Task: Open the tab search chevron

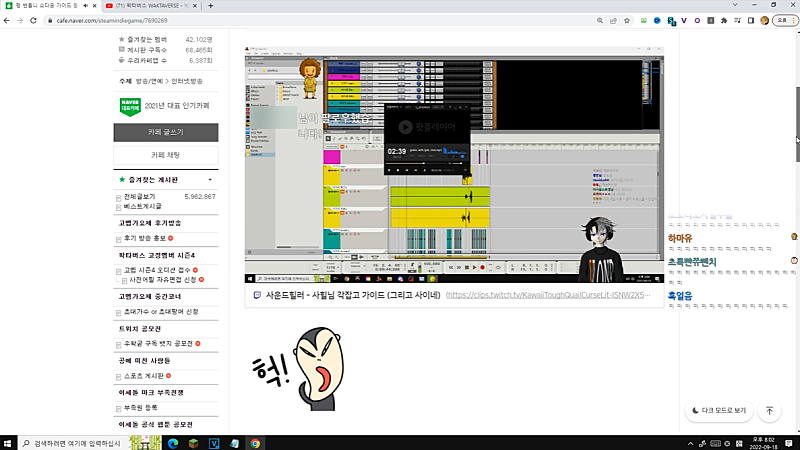Action: [x=735, y=5]
